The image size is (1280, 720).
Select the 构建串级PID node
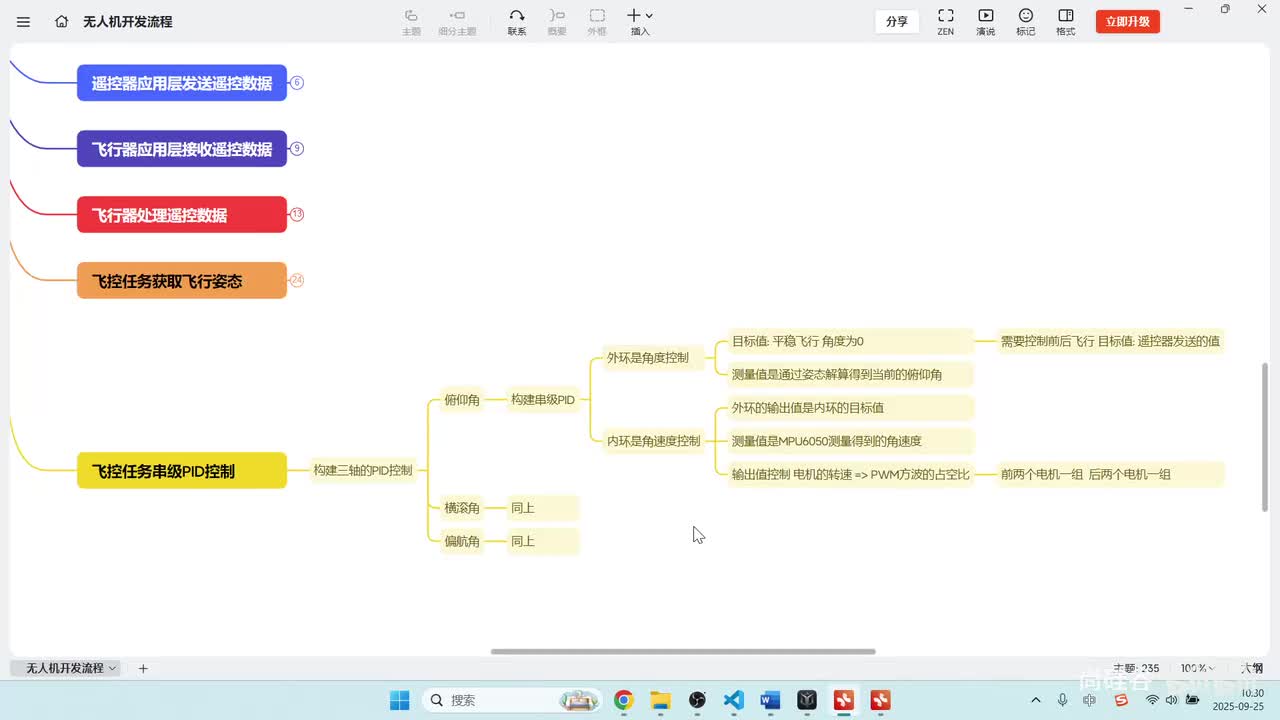coord(543,400)
